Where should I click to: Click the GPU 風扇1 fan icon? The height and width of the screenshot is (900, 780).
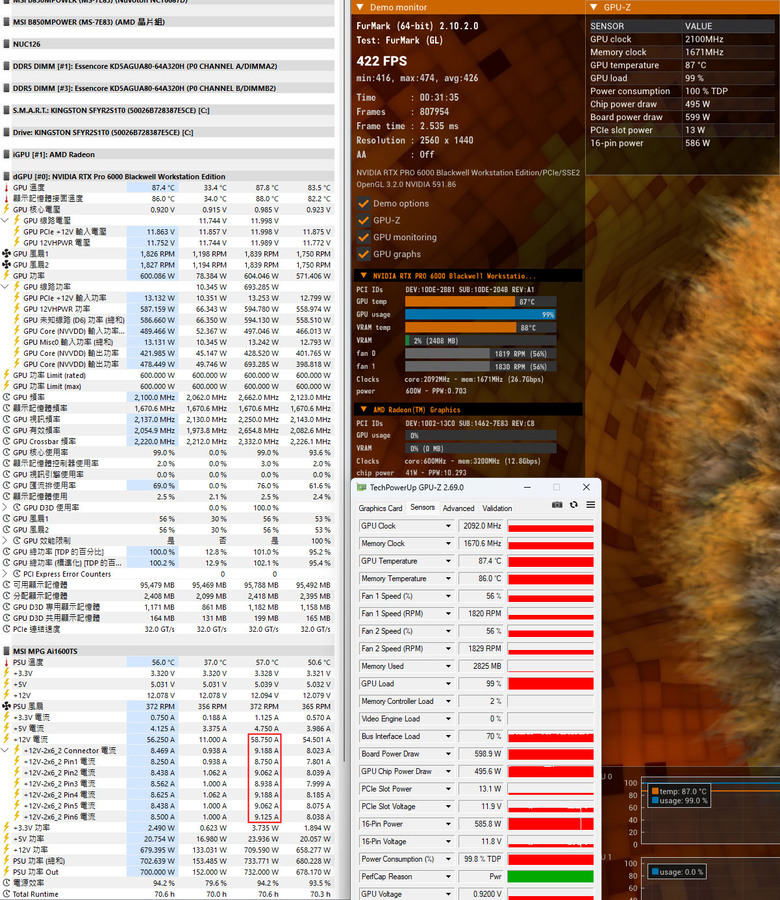coord(6,253)
